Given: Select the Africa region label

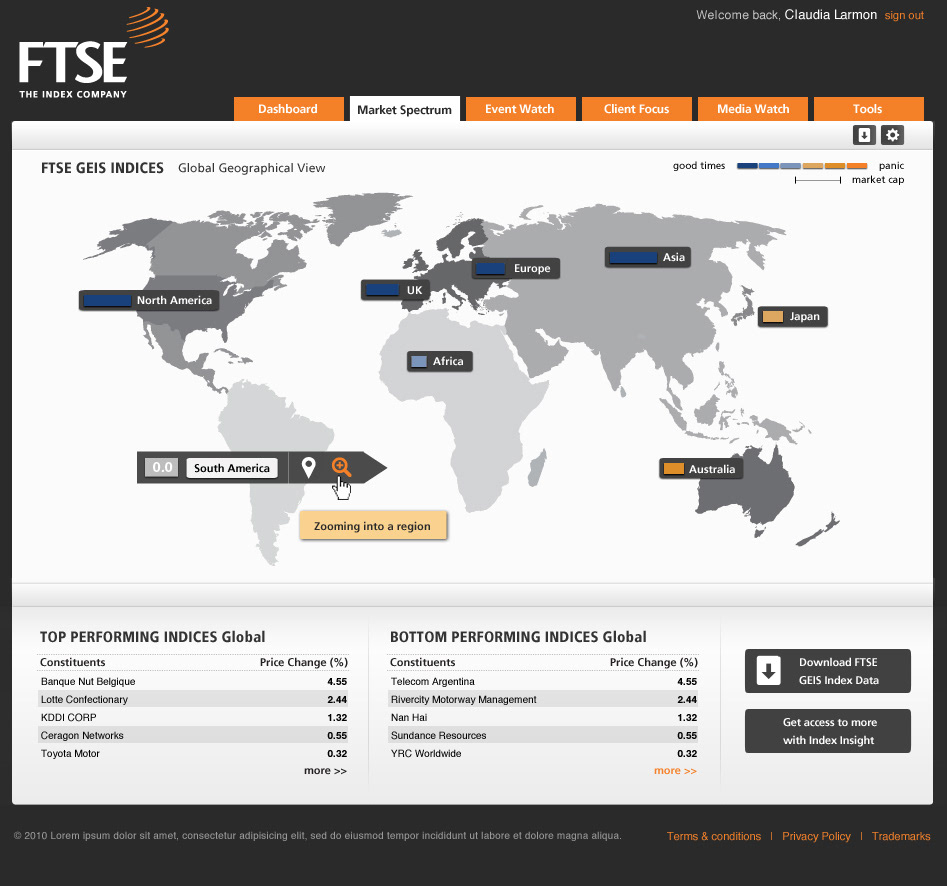Looking at the screenshot, I should tap(440, 361).
